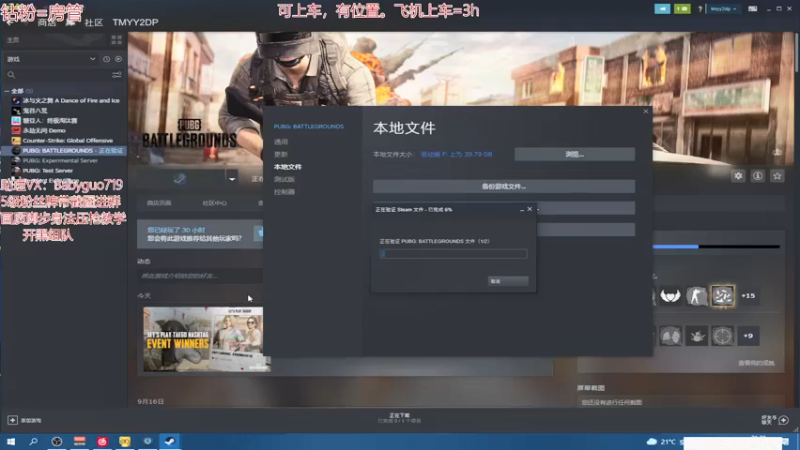Open friends and chat icon
This screenshot has width=800, height=450.
783,420
